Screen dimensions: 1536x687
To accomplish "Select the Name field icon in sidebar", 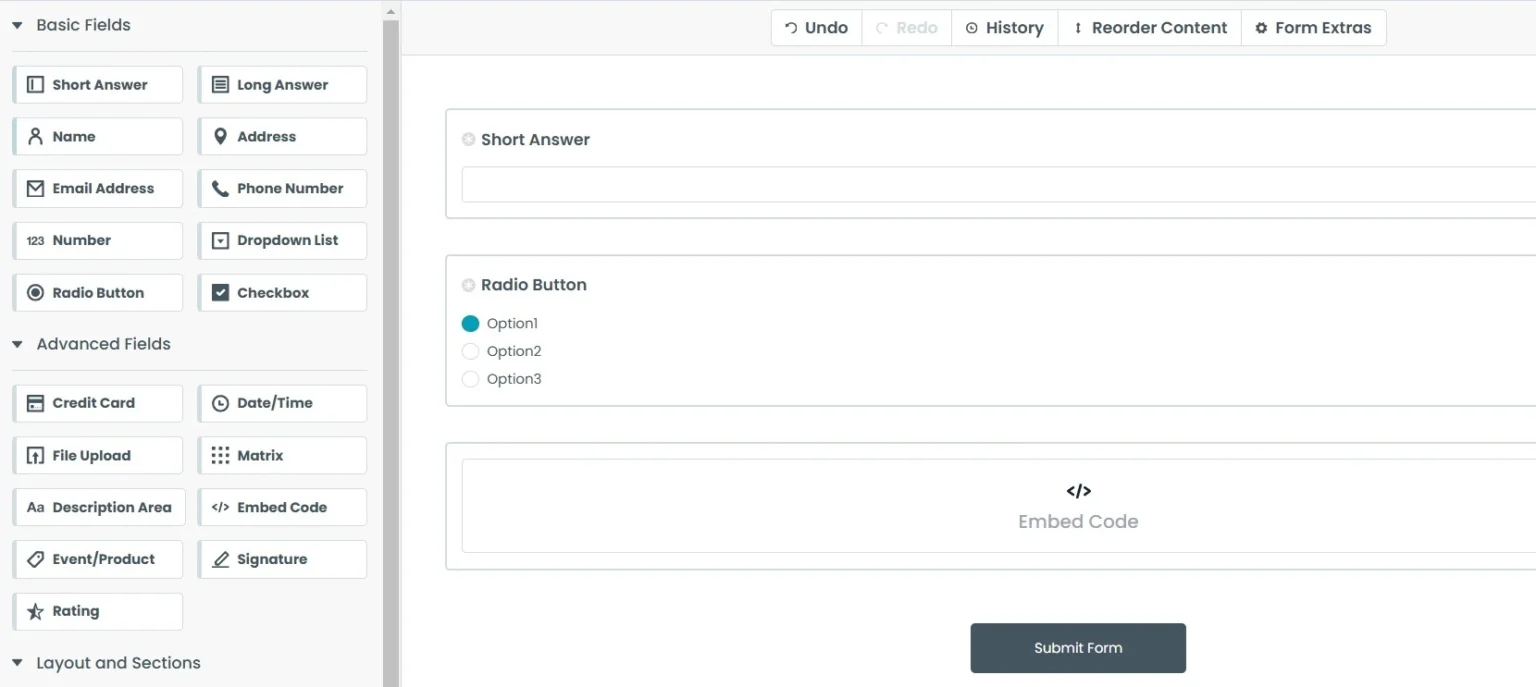I will (34, 136).
